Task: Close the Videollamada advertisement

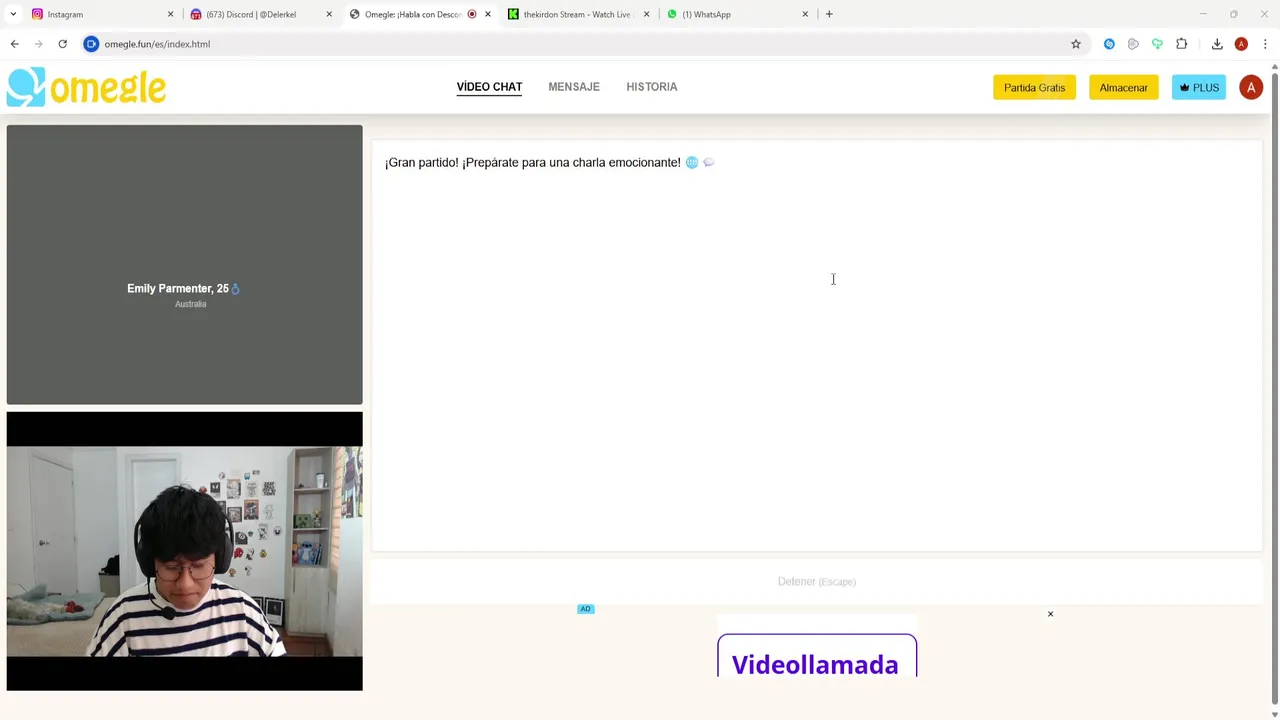Action: coord(1050,614)
